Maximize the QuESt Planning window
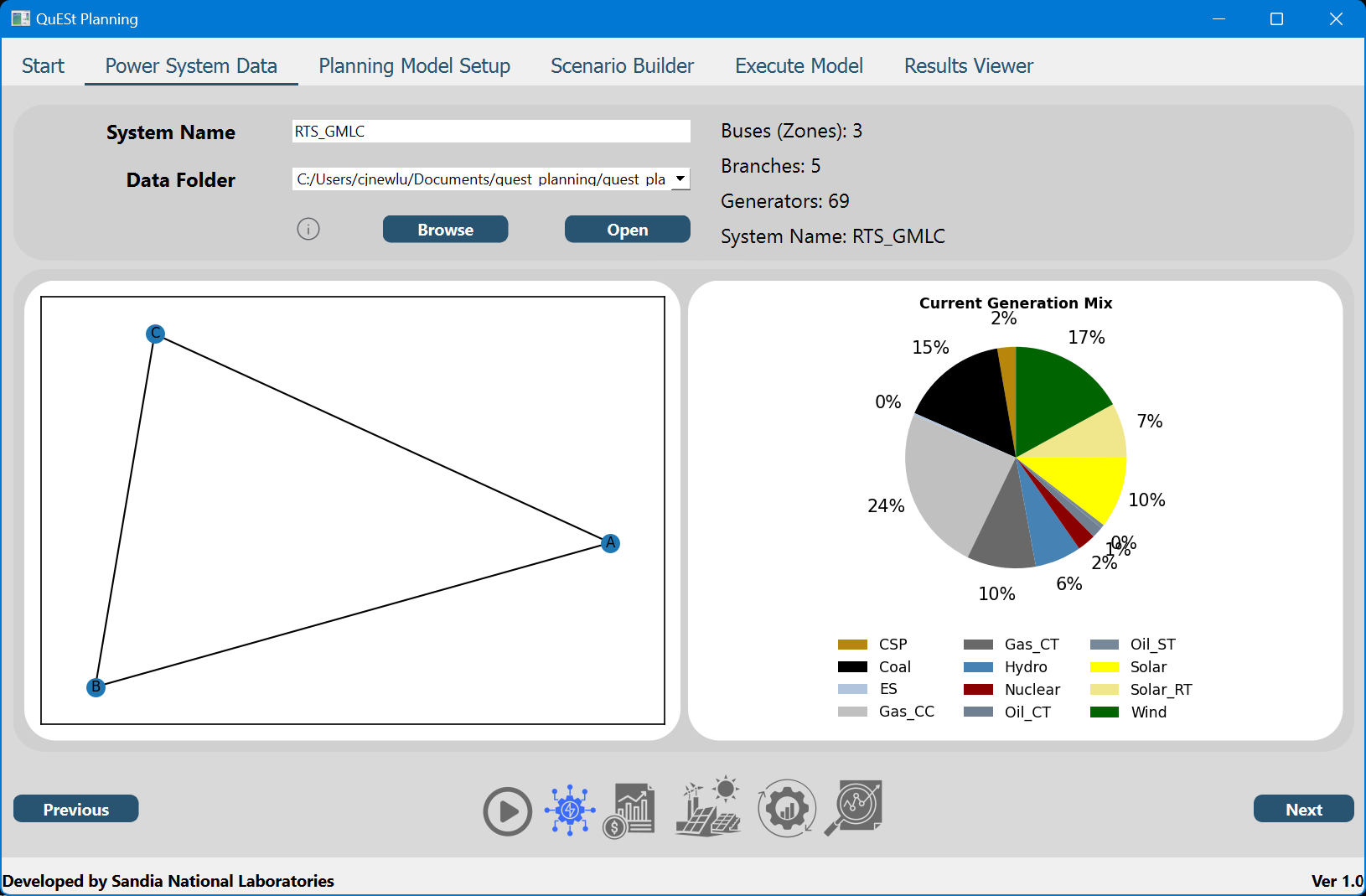Viewport: 1366px width, 896px height. pos(1276,18)
